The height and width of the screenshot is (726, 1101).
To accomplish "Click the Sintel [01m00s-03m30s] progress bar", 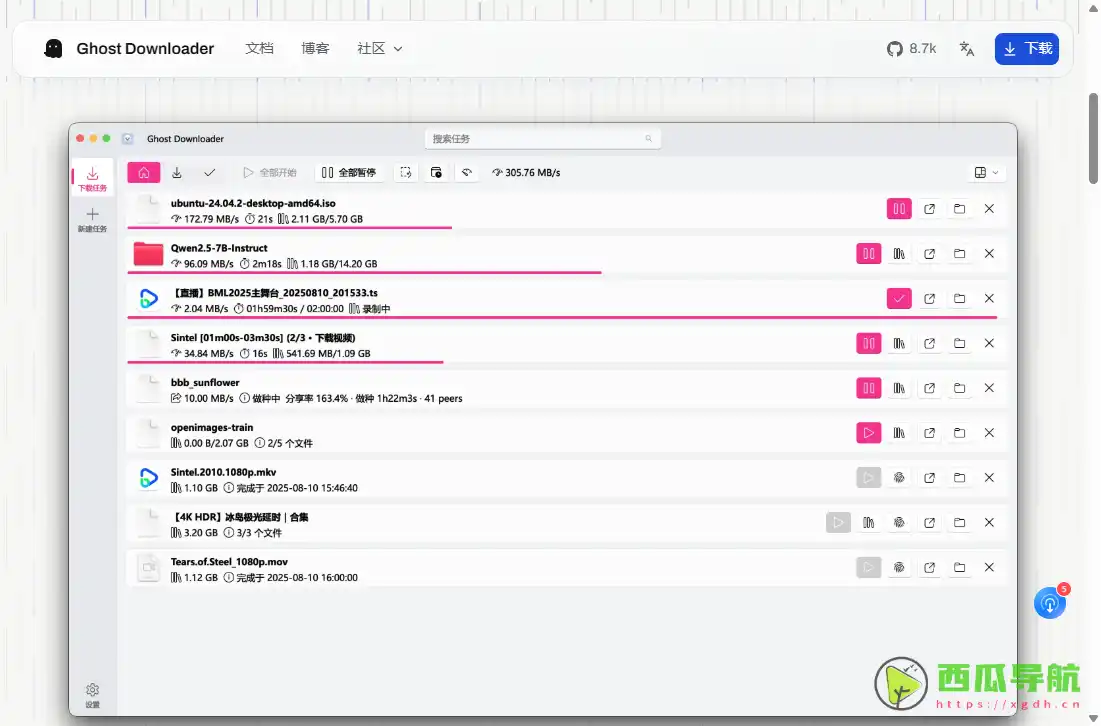I will click(x=285, y=362).
